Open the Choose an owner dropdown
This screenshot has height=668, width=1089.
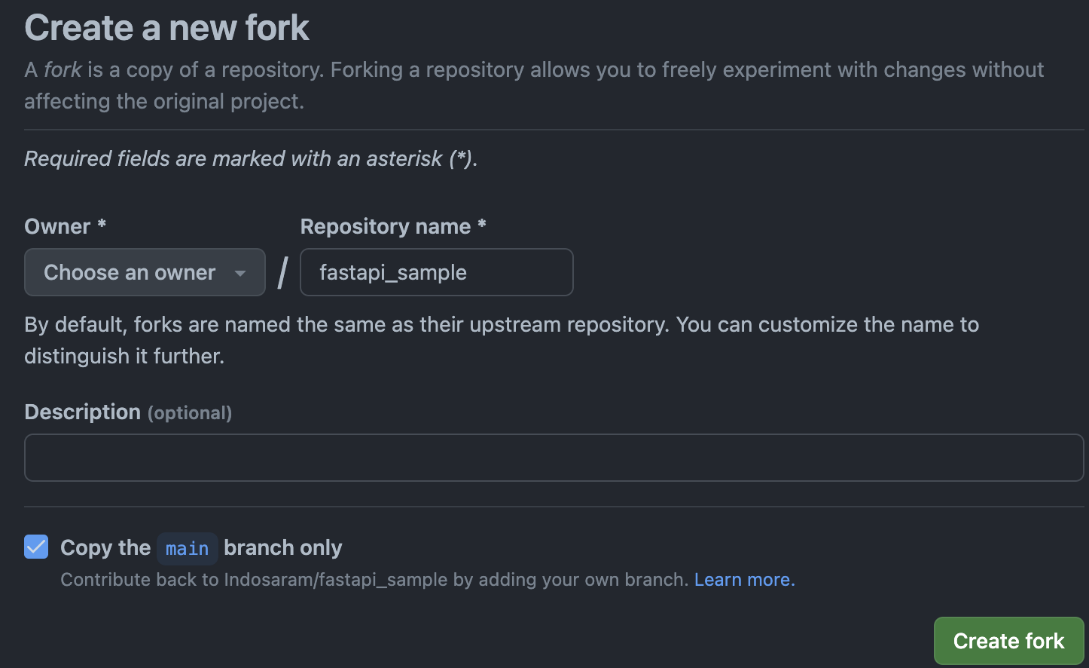coord(144,272)
